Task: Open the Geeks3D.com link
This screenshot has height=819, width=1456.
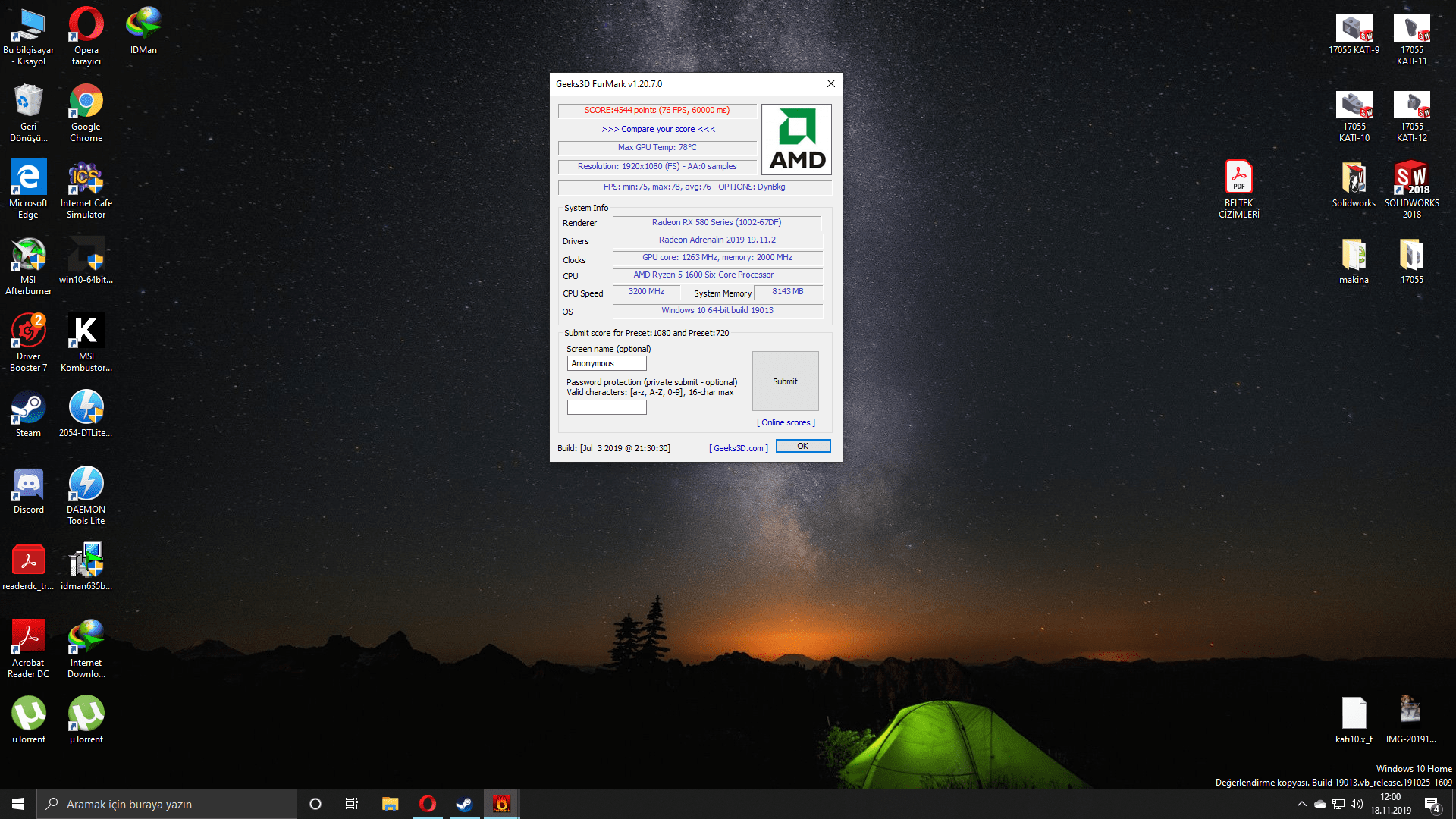Action: 738,448
